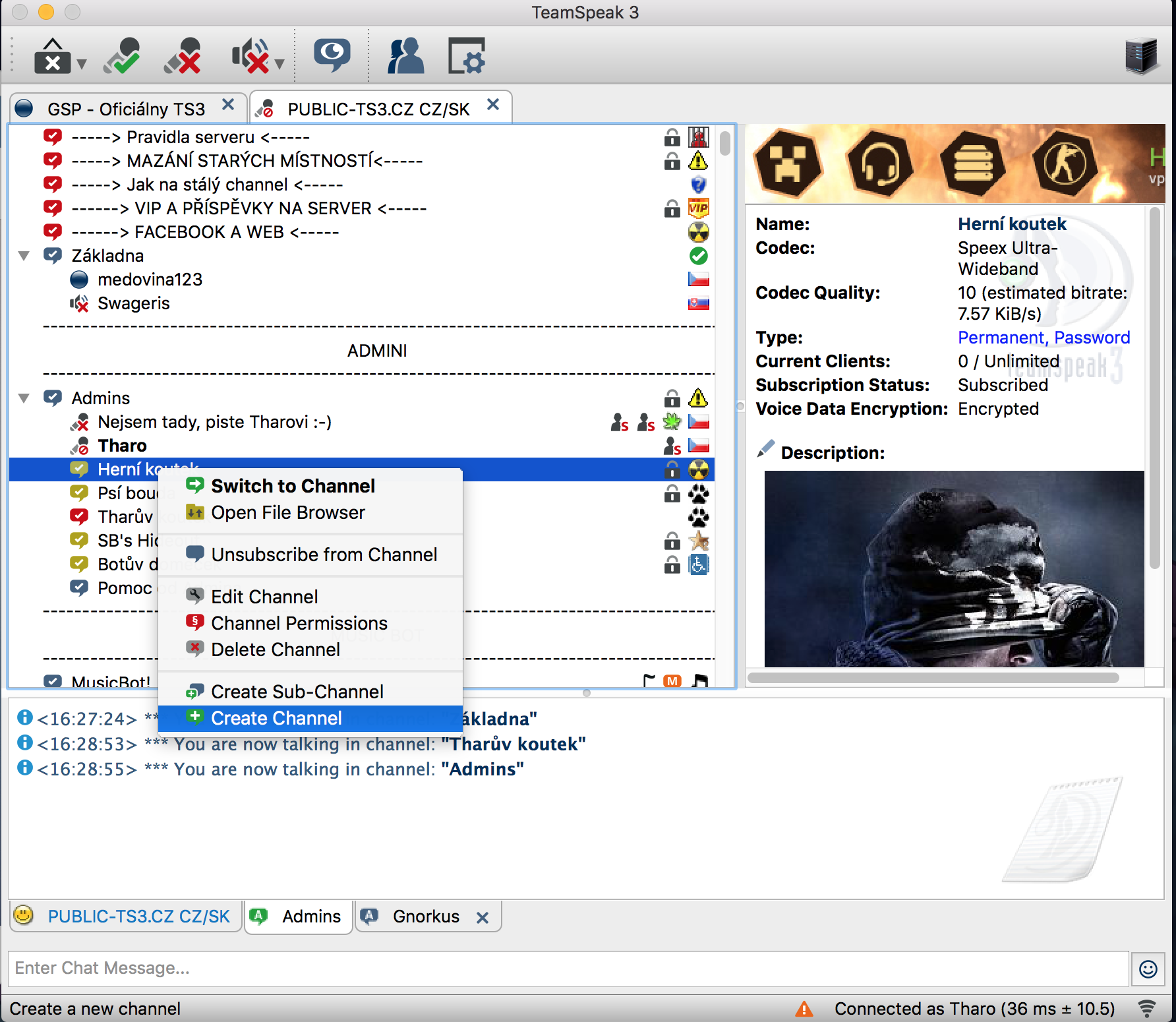Close the GSP - Oficiálny TS3 tab
This screenshot has height=1022, width=1176.
pyautogui.click(x=228, y=105)
